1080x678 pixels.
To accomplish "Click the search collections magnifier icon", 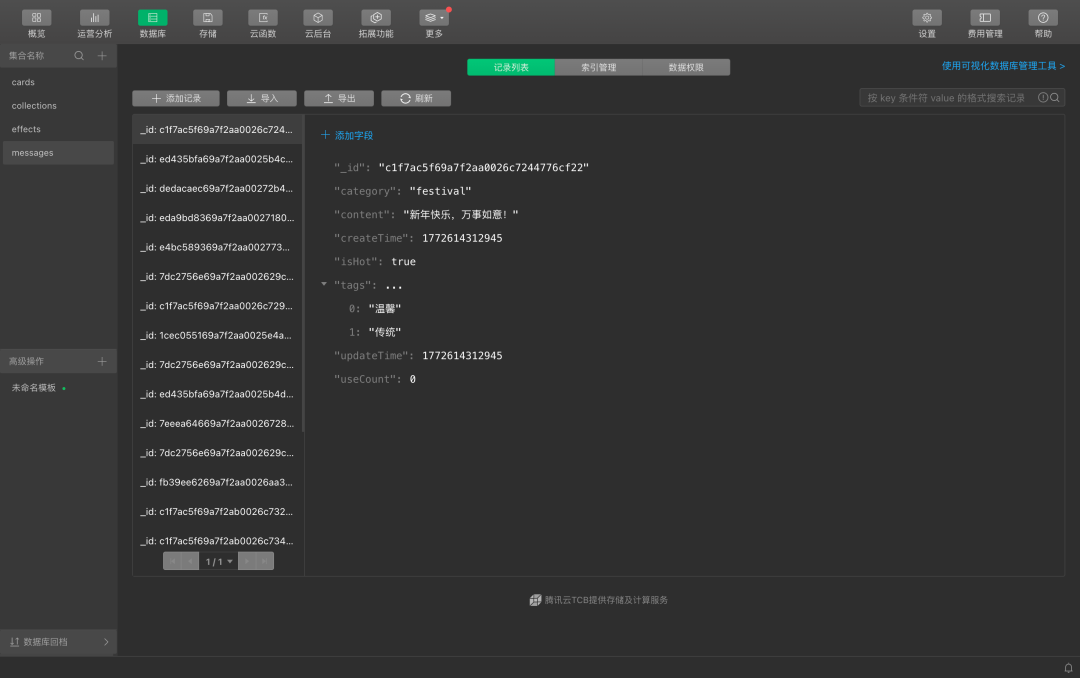I will point(80,56).
